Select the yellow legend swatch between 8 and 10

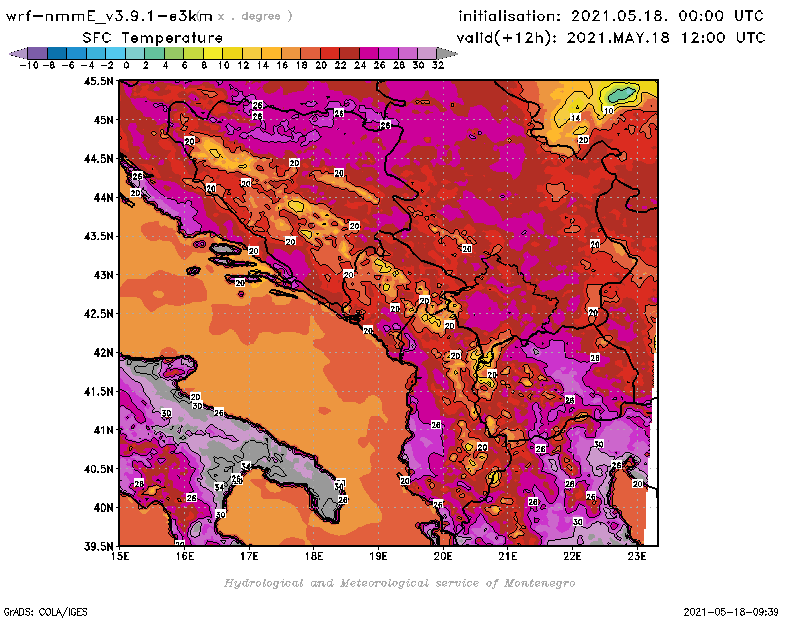212,53
